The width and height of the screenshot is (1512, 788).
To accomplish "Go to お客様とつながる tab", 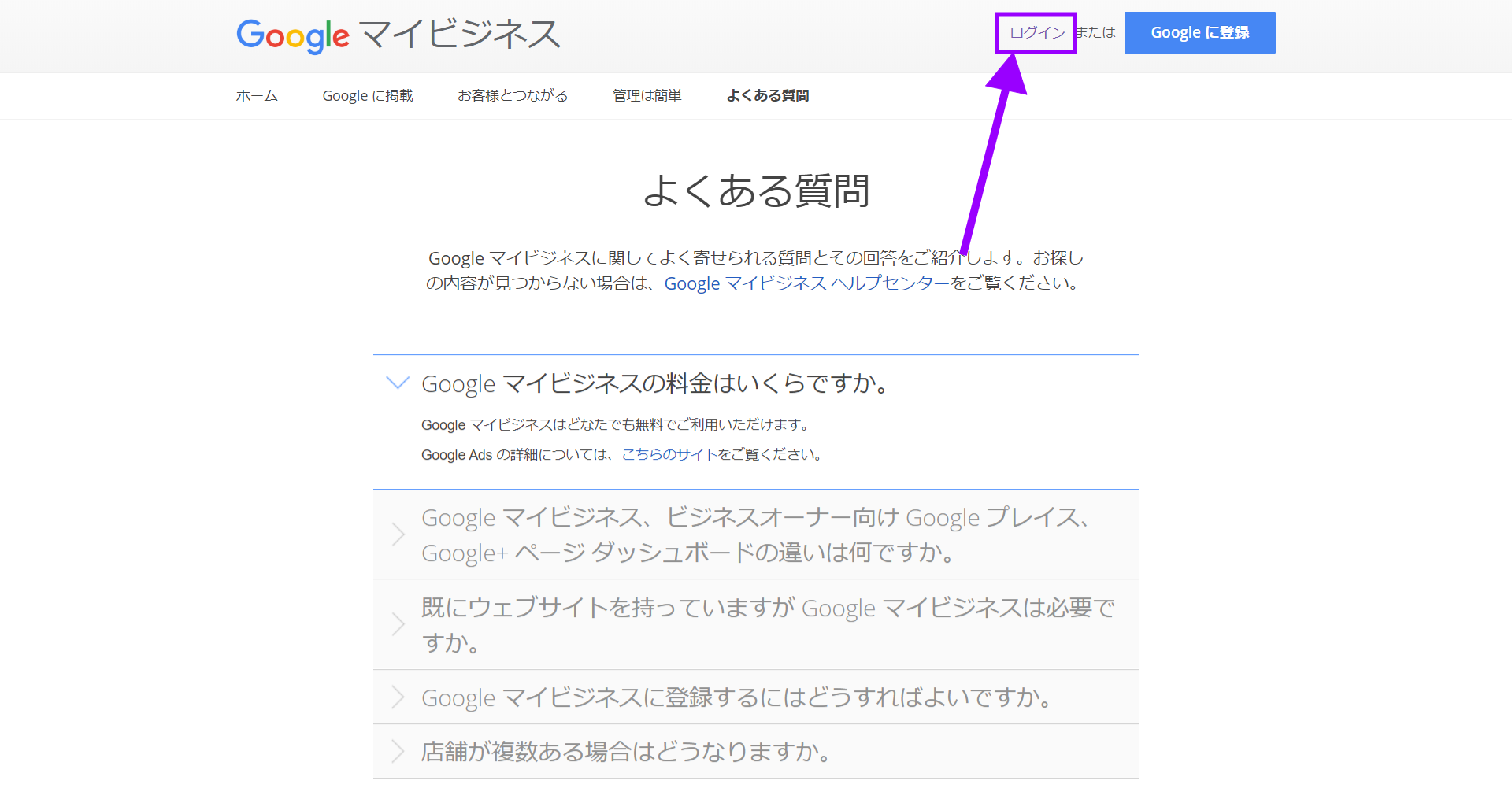I will point(513,96).
